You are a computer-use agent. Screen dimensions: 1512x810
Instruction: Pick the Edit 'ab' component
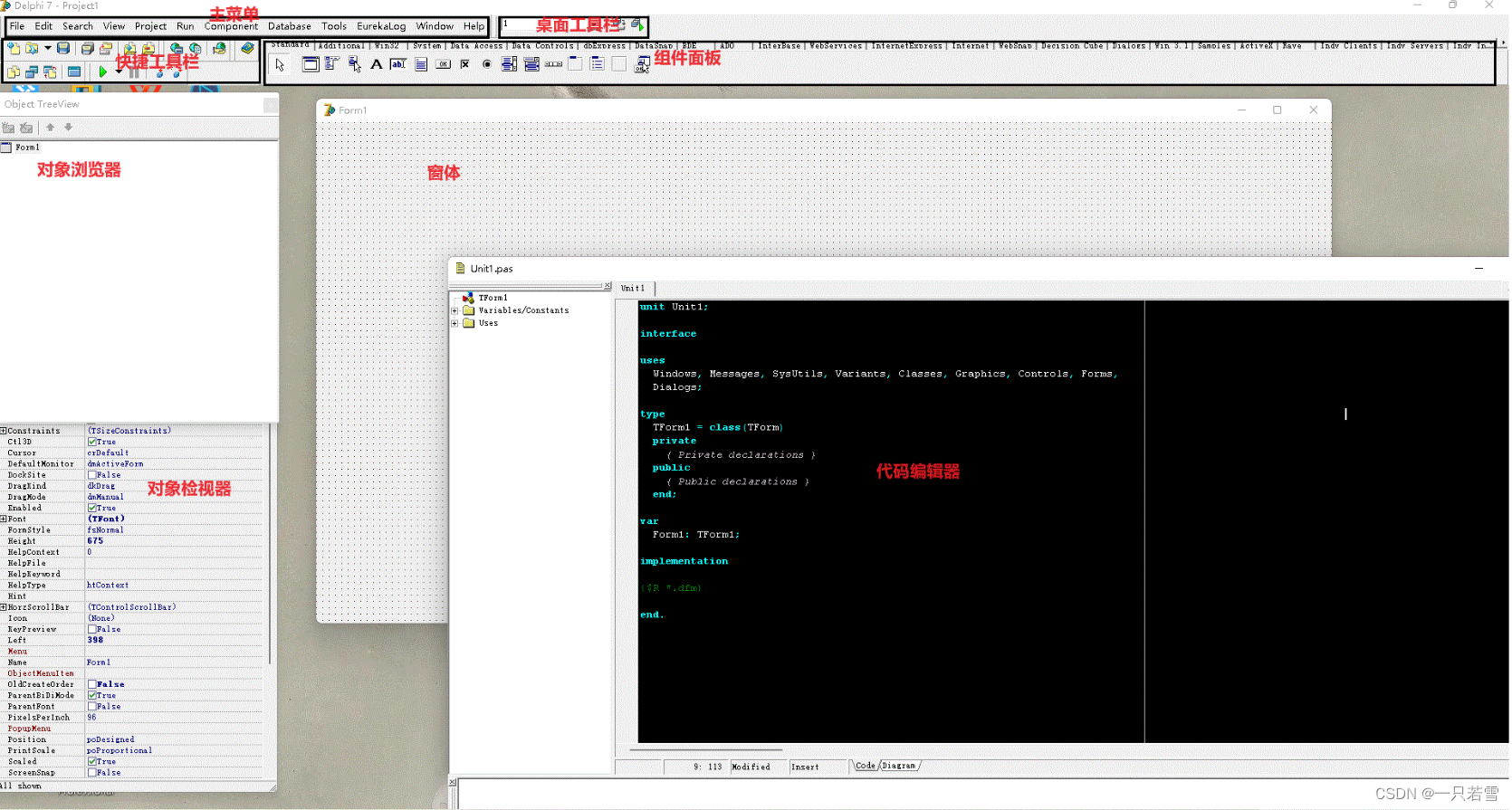coord(398,64)
